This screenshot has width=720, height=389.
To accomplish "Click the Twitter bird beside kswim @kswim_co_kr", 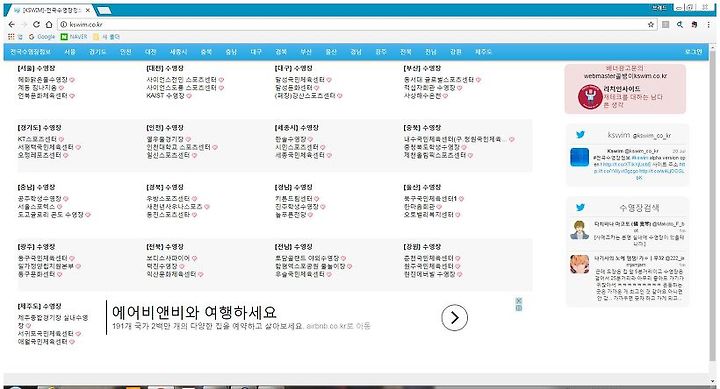I will point(580,135).
